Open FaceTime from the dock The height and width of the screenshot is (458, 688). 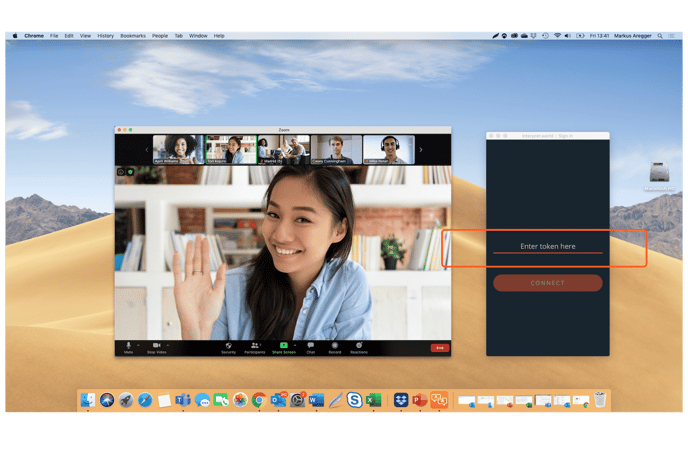point(221,400)
